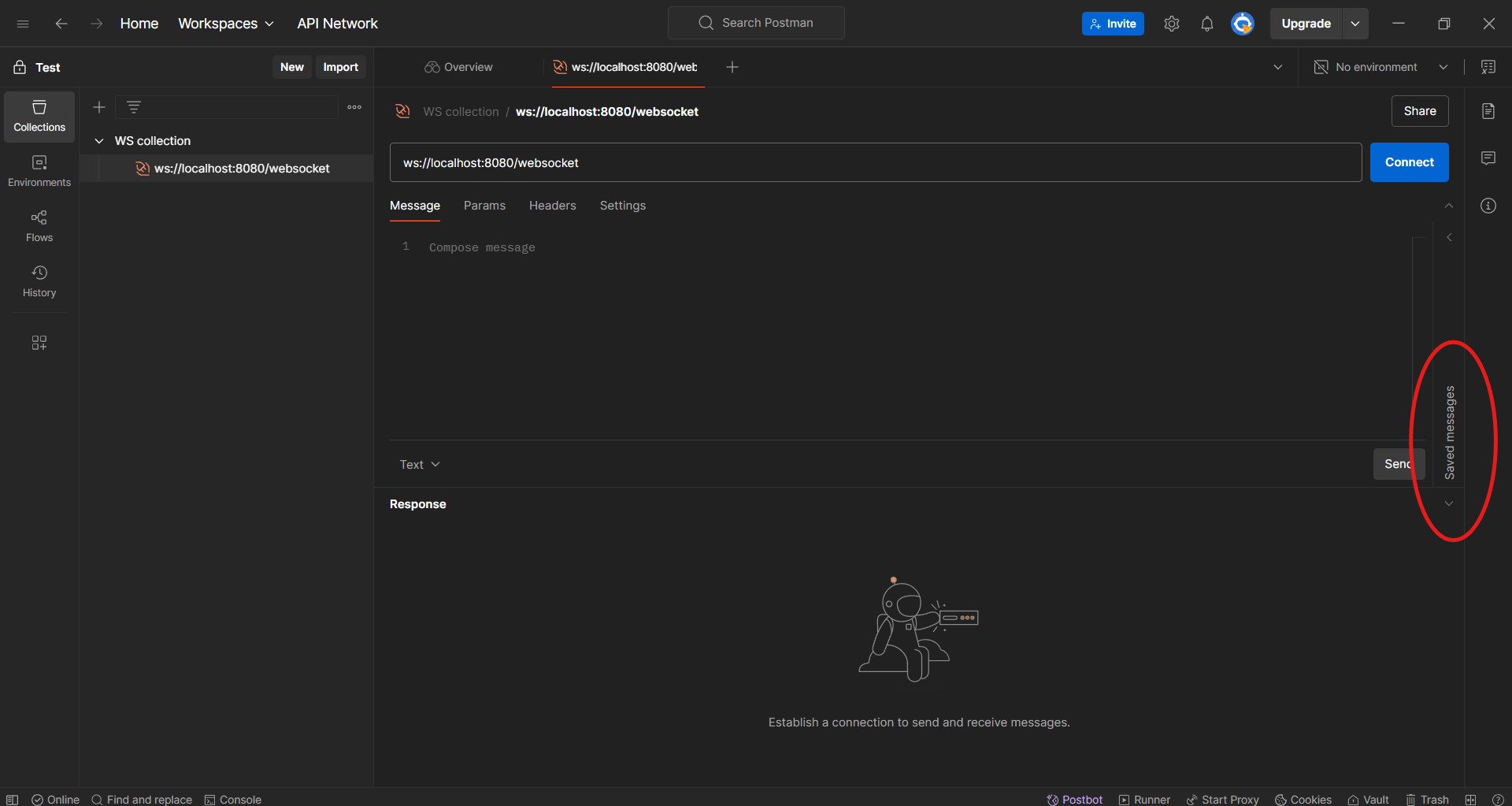Open the Comments icon in right sidebar

(1488, 158)
